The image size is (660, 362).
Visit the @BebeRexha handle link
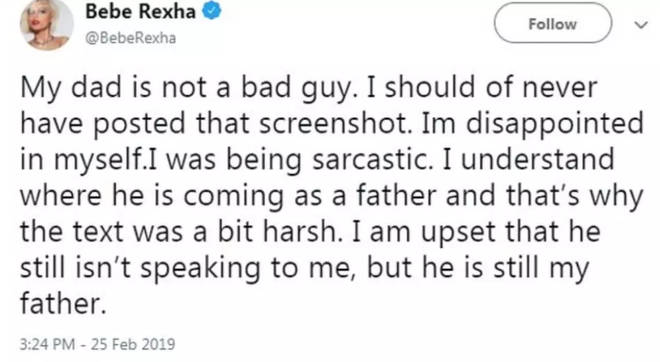point(130,38)
